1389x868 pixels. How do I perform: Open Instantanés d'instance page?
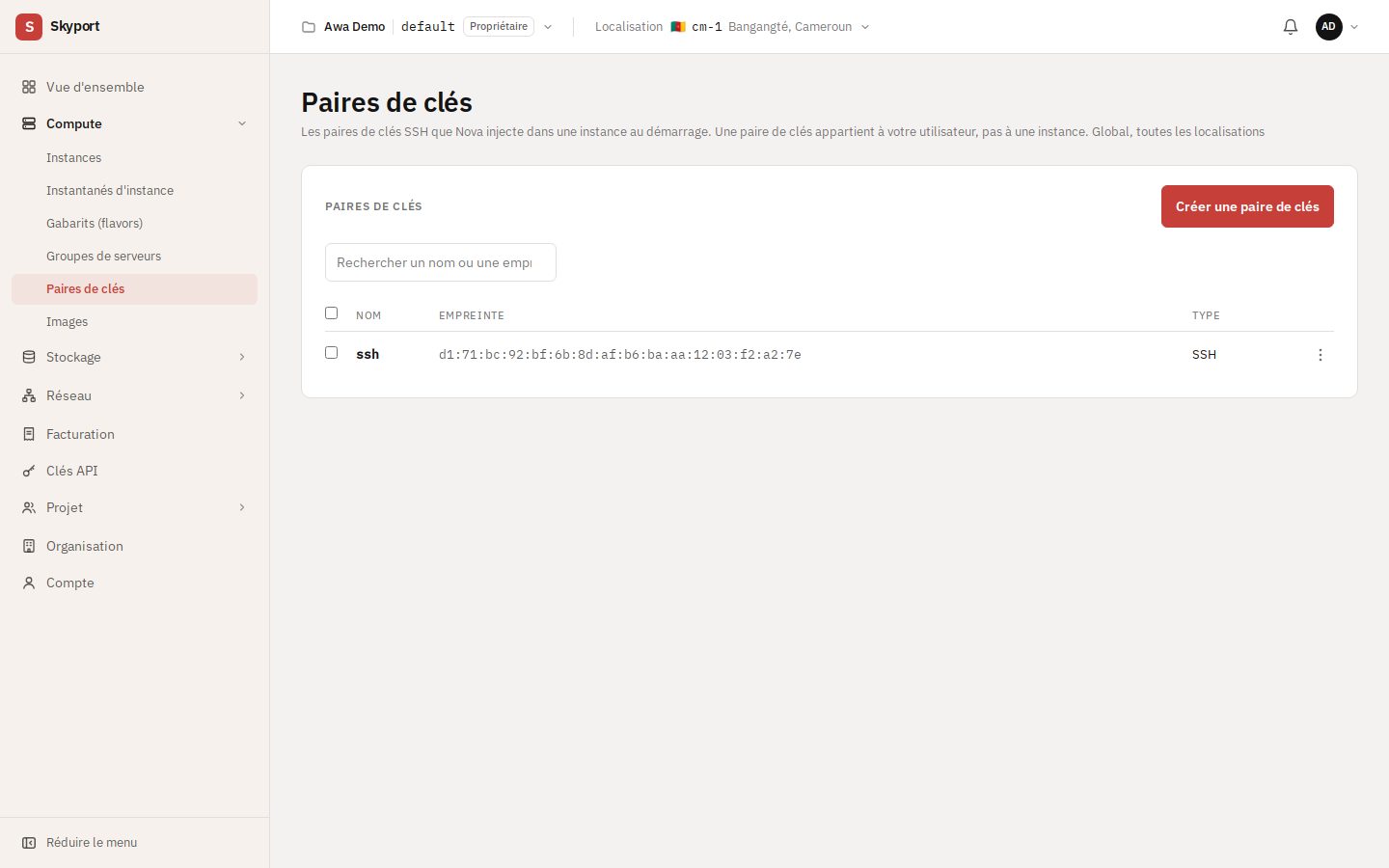point(110,191)
